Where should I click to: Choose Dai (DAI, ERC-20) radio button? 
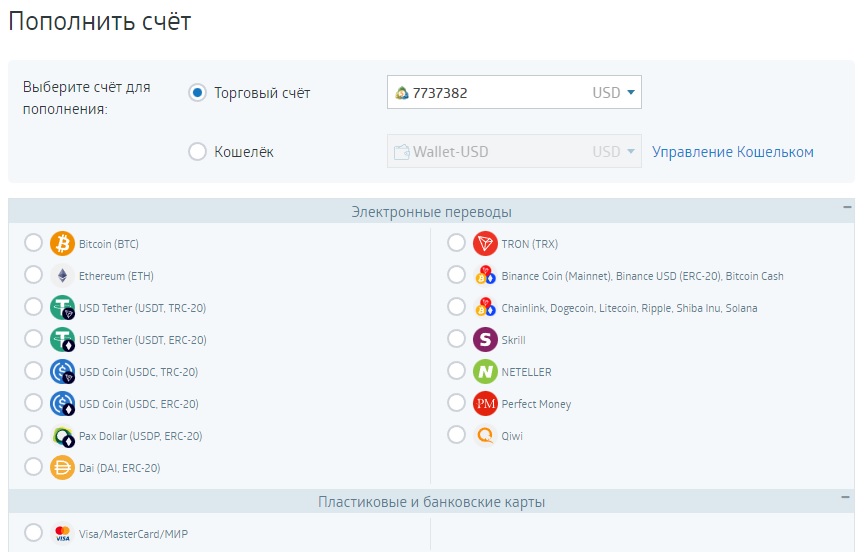33,467
